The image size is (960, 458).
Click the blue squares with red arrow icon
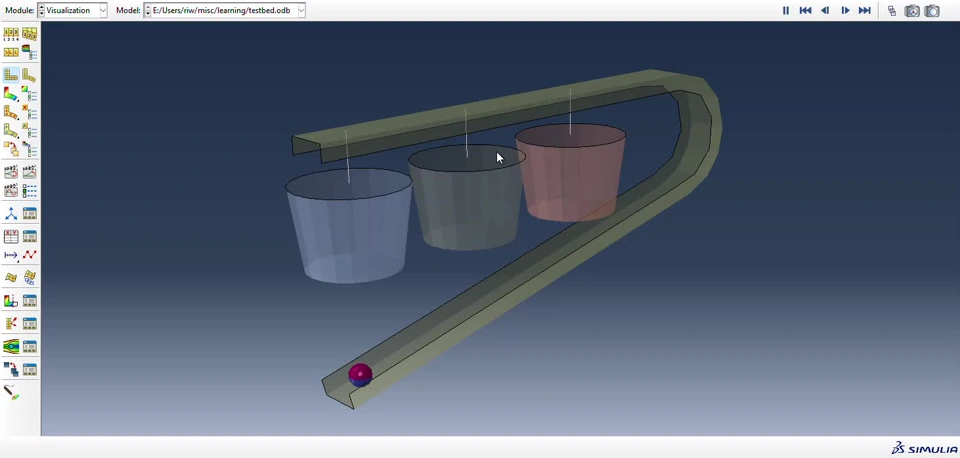click(x=11, y=369)
